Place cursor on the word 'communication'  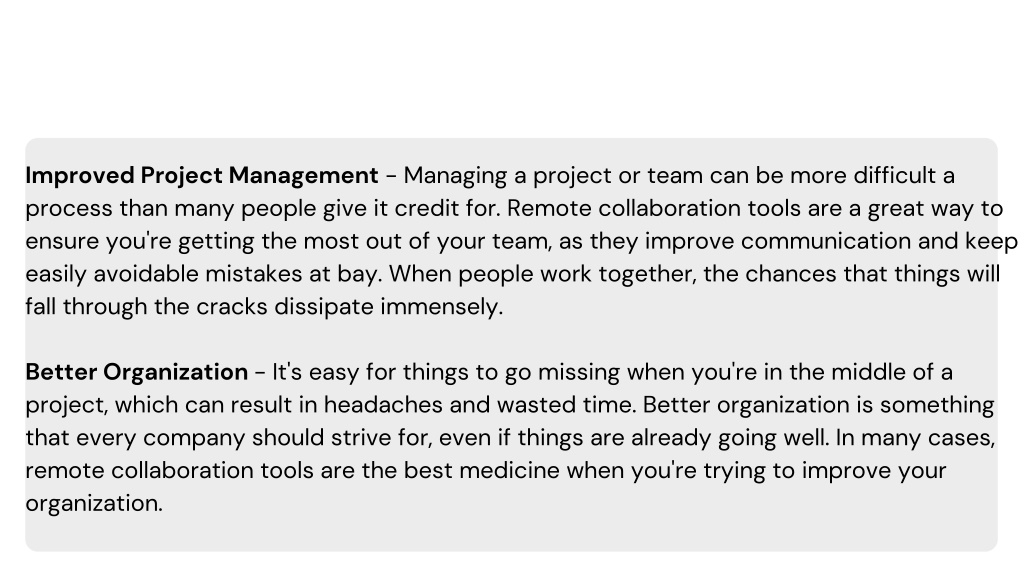click(826, 241)
